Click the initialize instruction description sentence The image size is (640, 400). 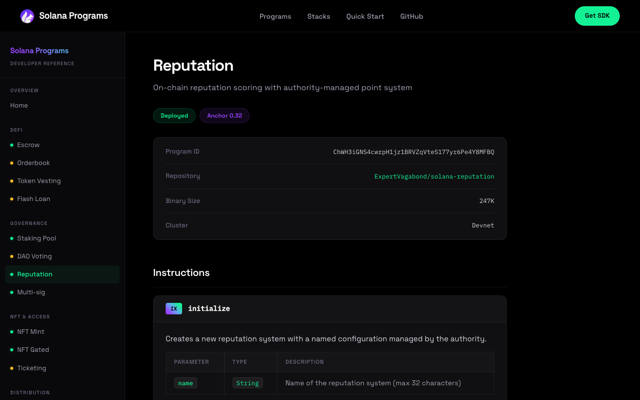click(x=326, y=339)
